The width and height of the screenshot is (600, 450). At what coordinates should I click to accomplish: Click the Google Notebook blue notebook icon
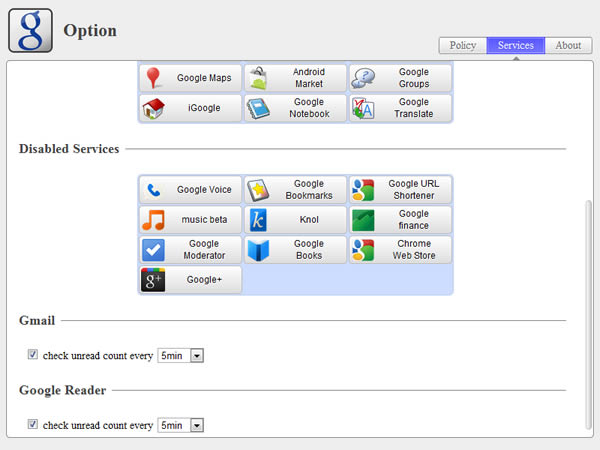coord(258,108)
